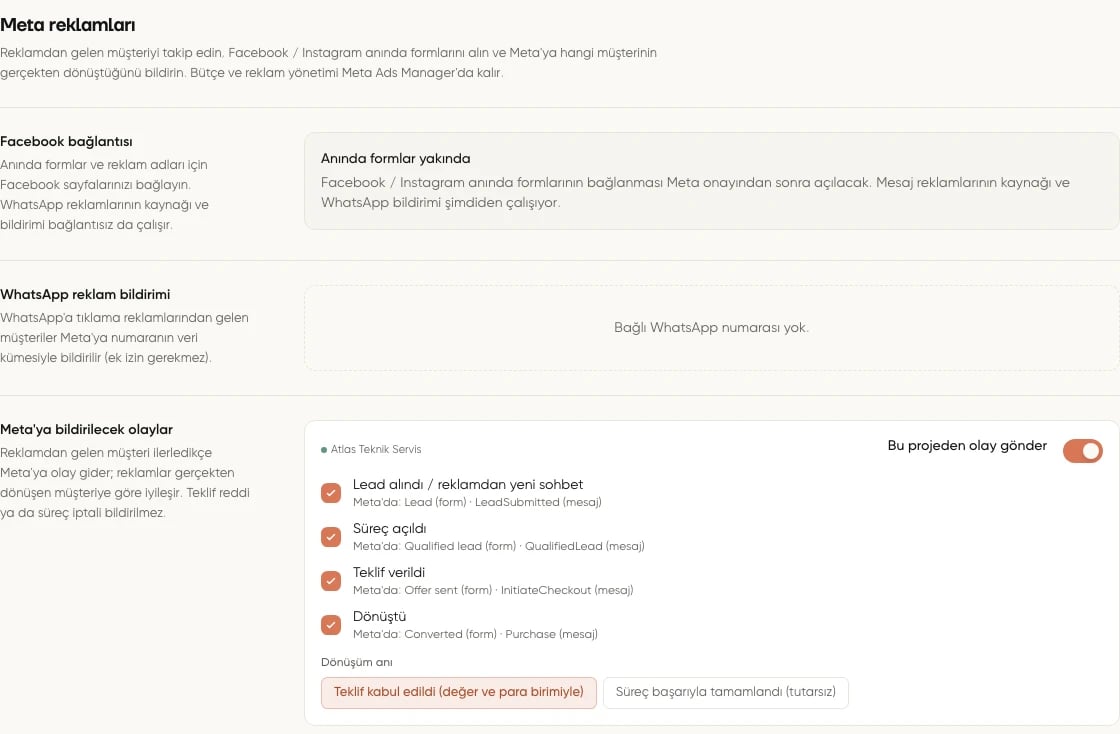The height and width of the screenshot is (734, 1120).
Task: Click the "Meta'da: Offer sent (form)" description line
Action: click(493, 590)
